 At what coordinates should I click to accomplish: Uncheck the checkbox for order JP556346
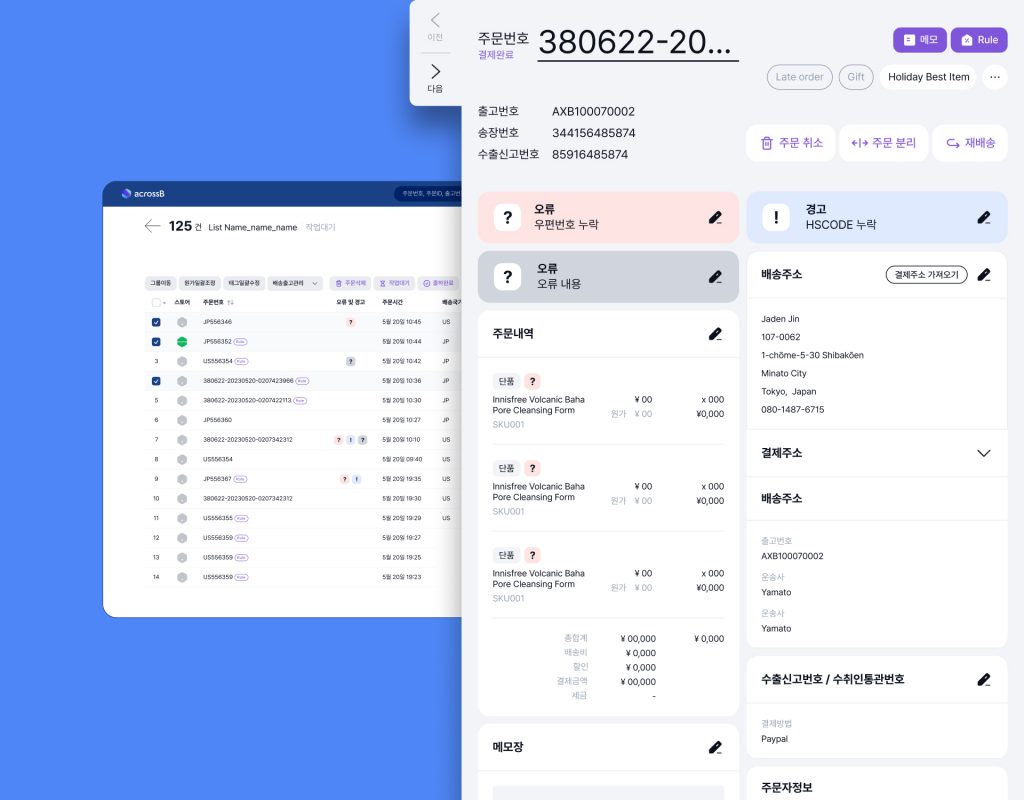[x=156, y=322]
